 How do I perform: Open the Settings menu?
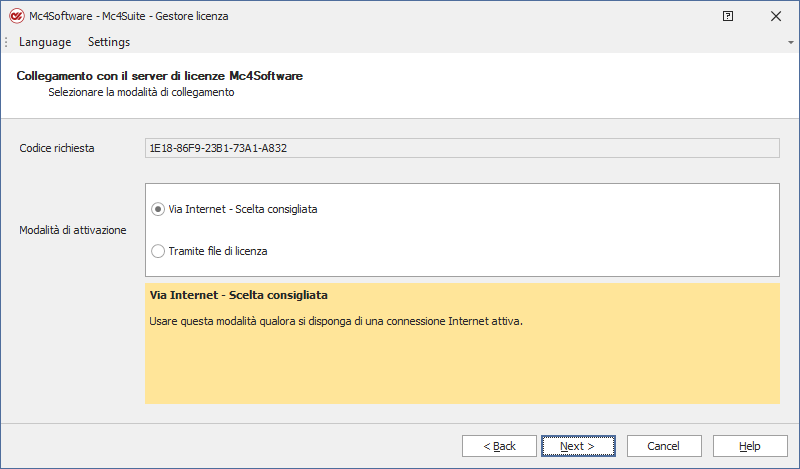click(109, 42)
